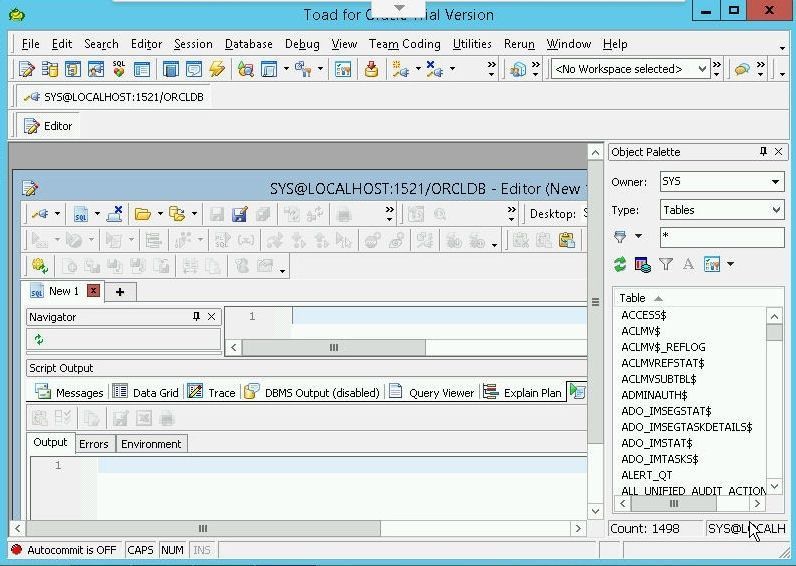Click the Object Palette horizontal scrollbar
796x566 pixels.
pos(690,504)
